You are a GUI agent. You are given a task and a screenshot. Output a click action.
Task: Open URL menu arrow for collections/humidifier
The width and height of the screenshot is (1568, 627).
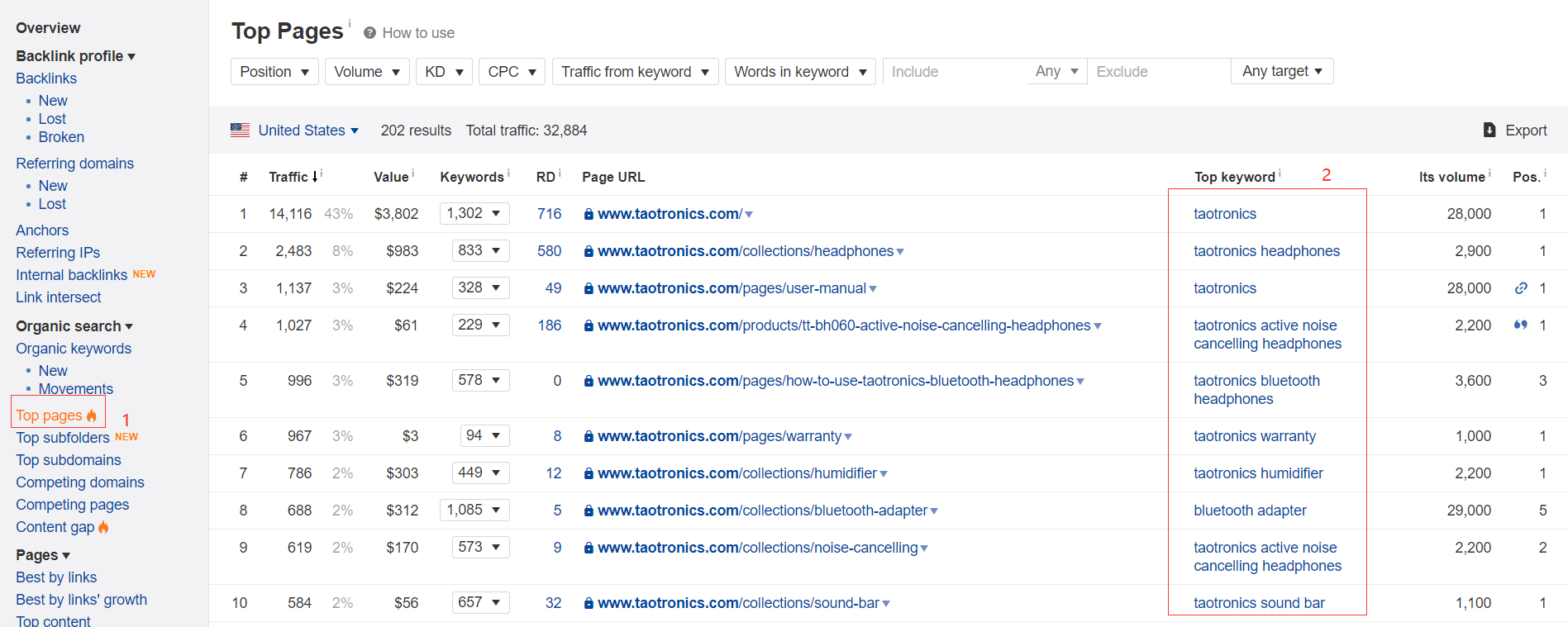[884, 474]
